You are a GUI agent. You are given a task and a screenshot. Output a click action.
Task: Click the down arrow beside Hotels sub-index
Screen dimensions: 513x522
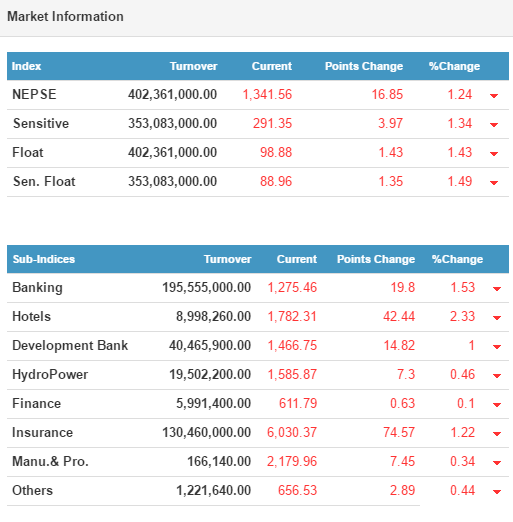497,318
